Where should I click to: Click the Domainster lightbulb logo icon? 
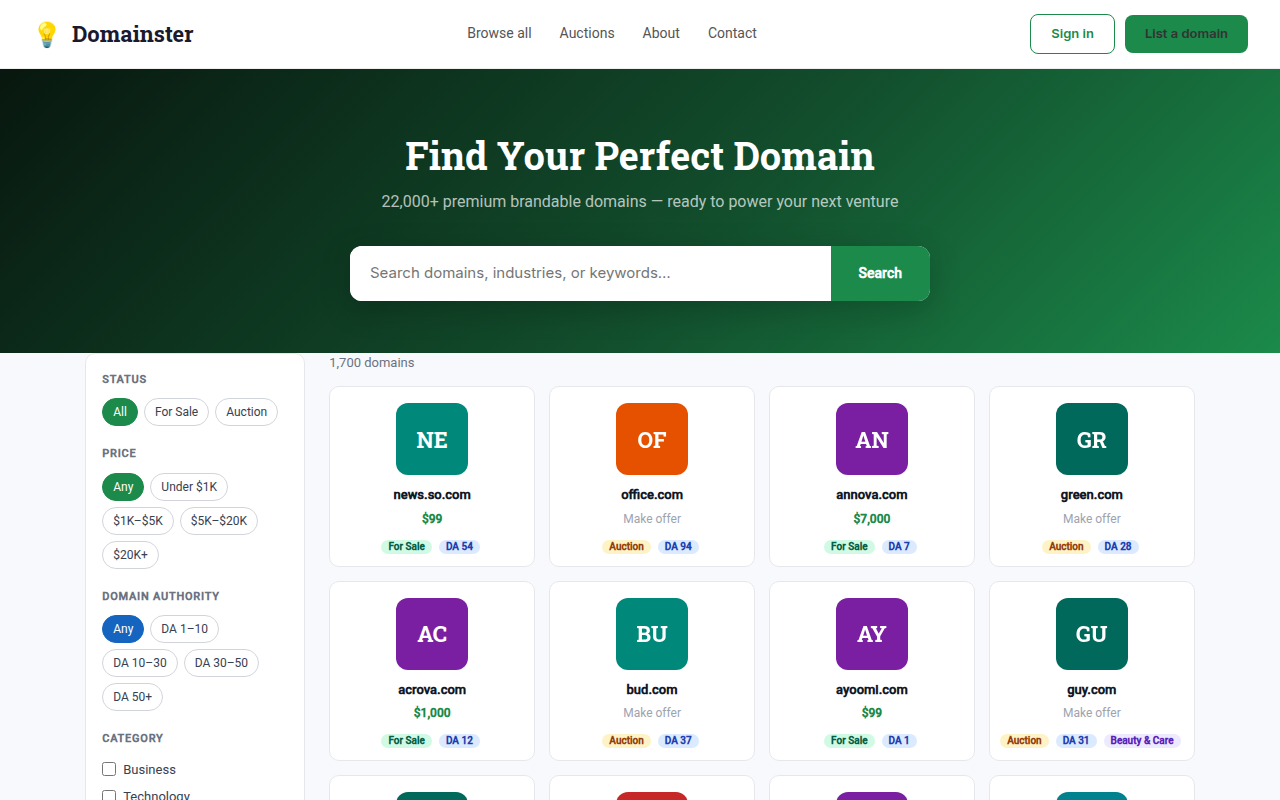click(x=47, y=34)
